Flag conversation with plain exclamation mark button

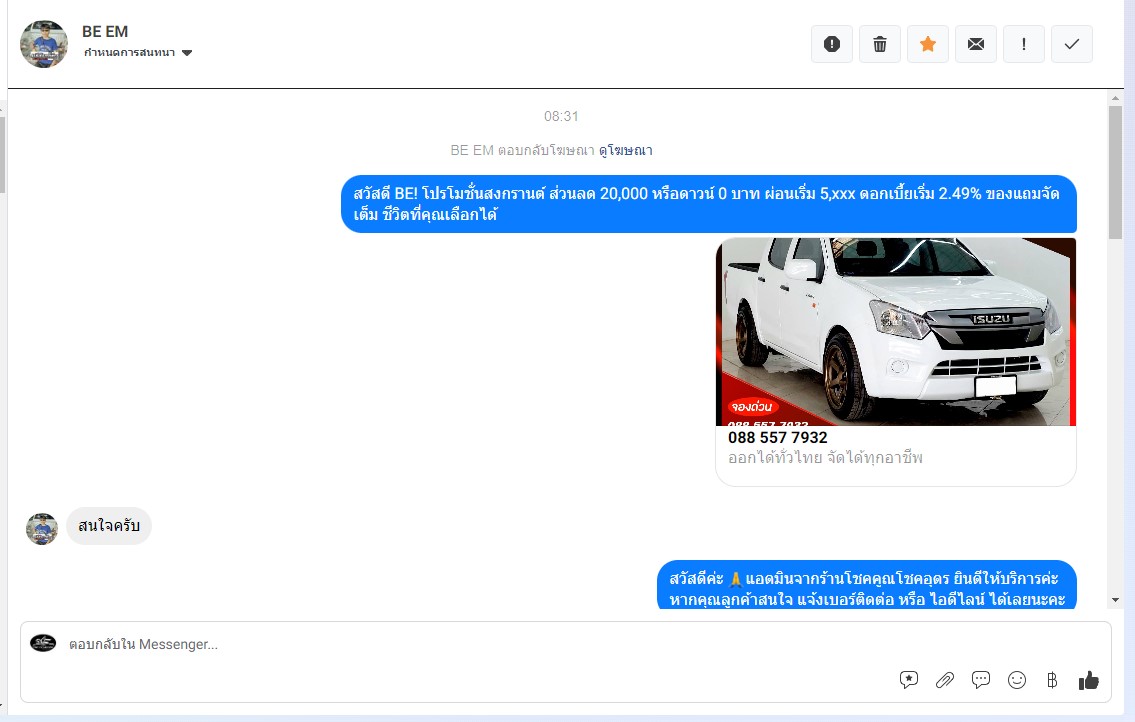1024,44
